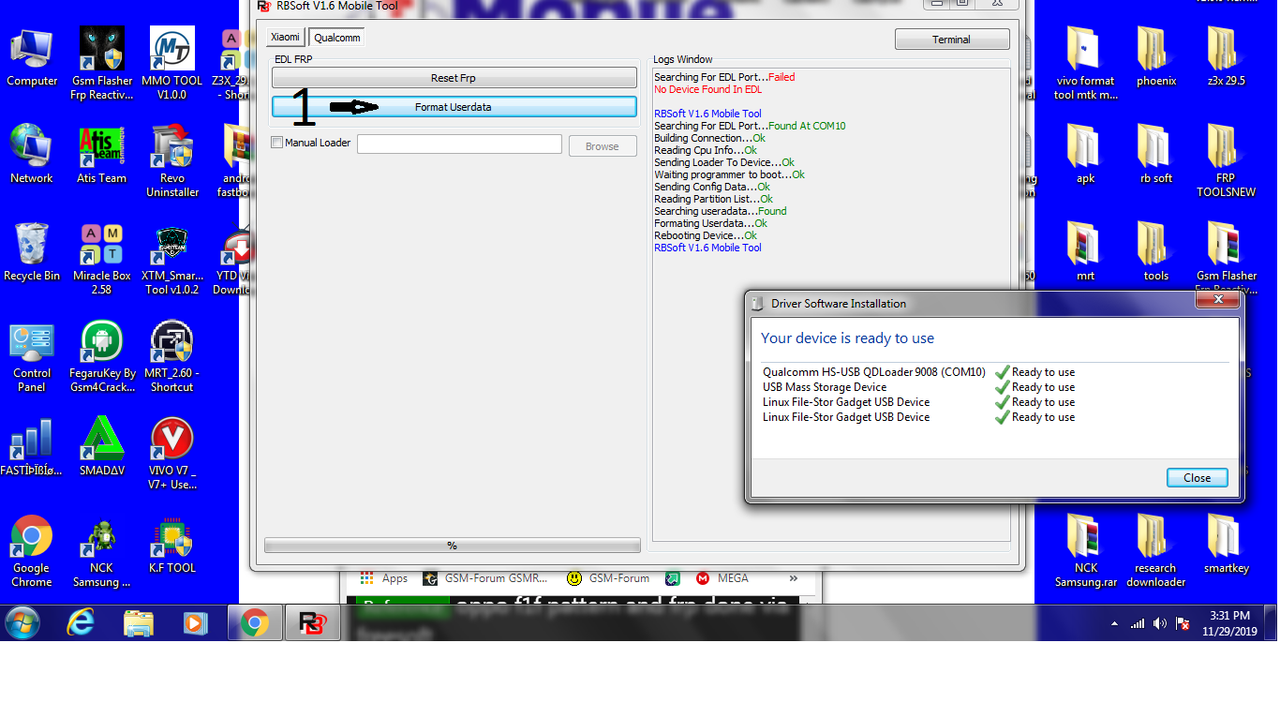
Task: Launch Miracle Box 2.58 icon
Action: [x=101, y=259]
